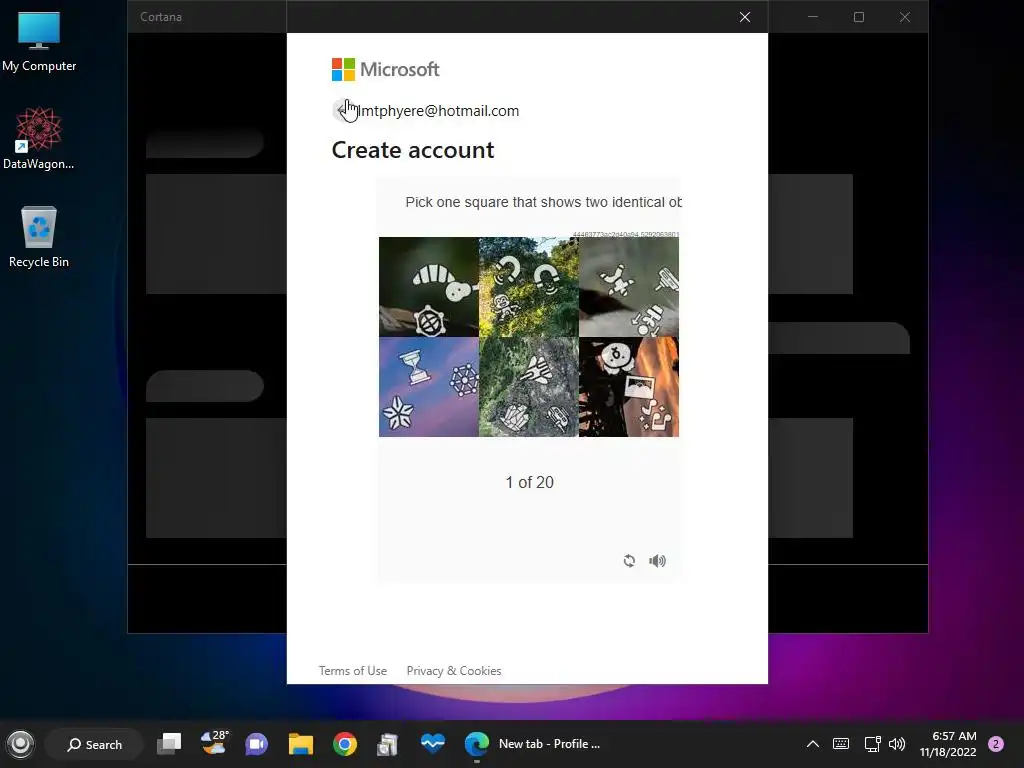This screenshot has height=768, width=1024.
Task: Open Task View on the taskbar
Action: point(169,744)
